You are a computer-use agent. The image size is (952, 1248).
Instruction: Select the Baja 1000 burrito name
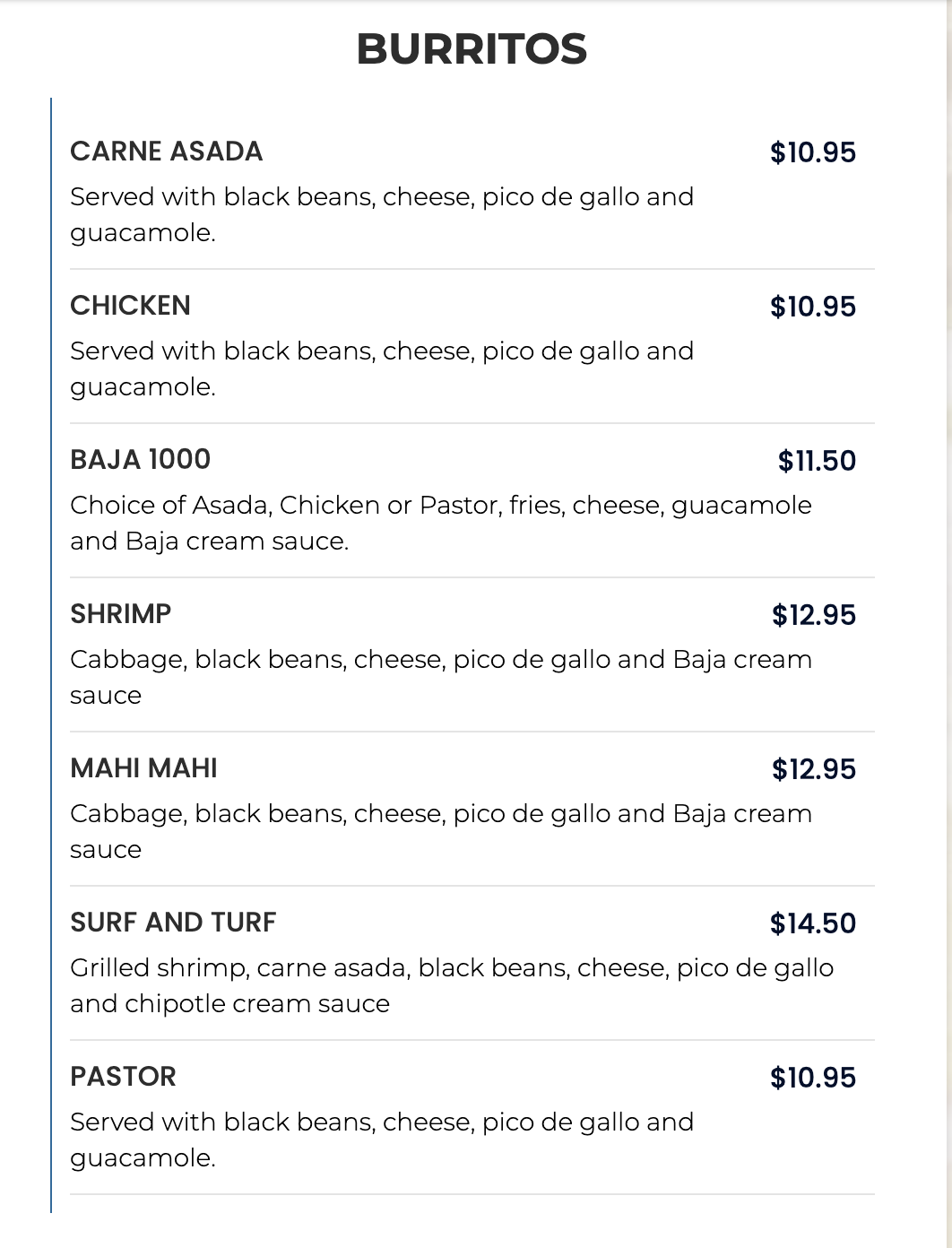tap(141, 460)
